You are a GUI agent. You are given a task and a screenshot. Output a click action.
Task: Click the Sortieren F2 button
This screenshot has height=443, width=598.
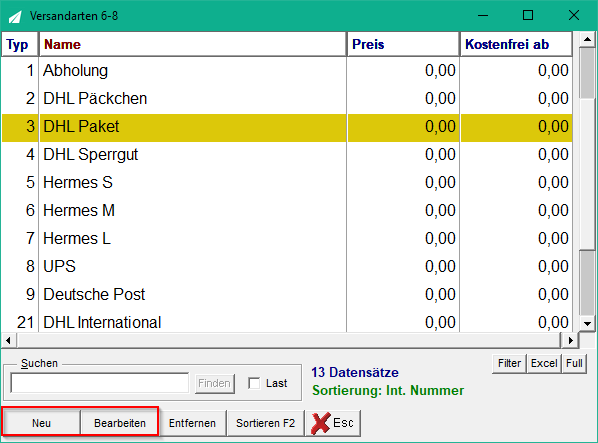point(265,423)
